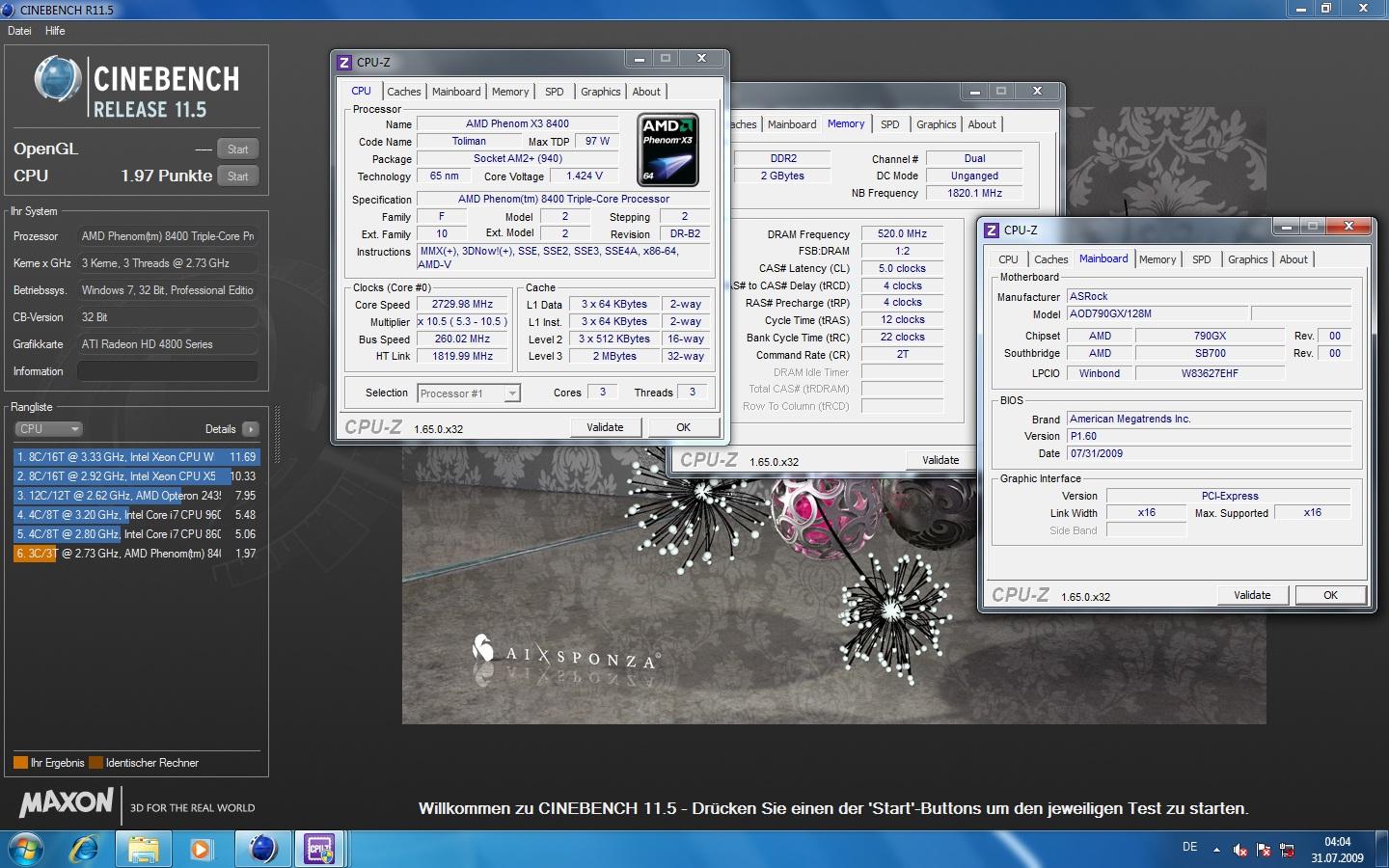The image size is (1389, 868).
Task: Open the Windows Start menu
Action: click(26, 849)
